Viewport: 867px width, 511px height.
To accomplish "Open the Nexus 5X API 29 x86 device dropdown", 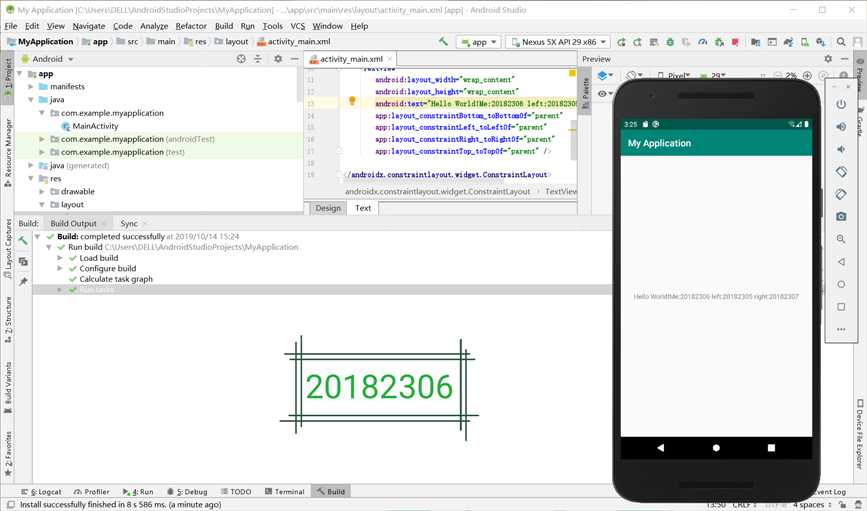I will click(x=558, y=42).
